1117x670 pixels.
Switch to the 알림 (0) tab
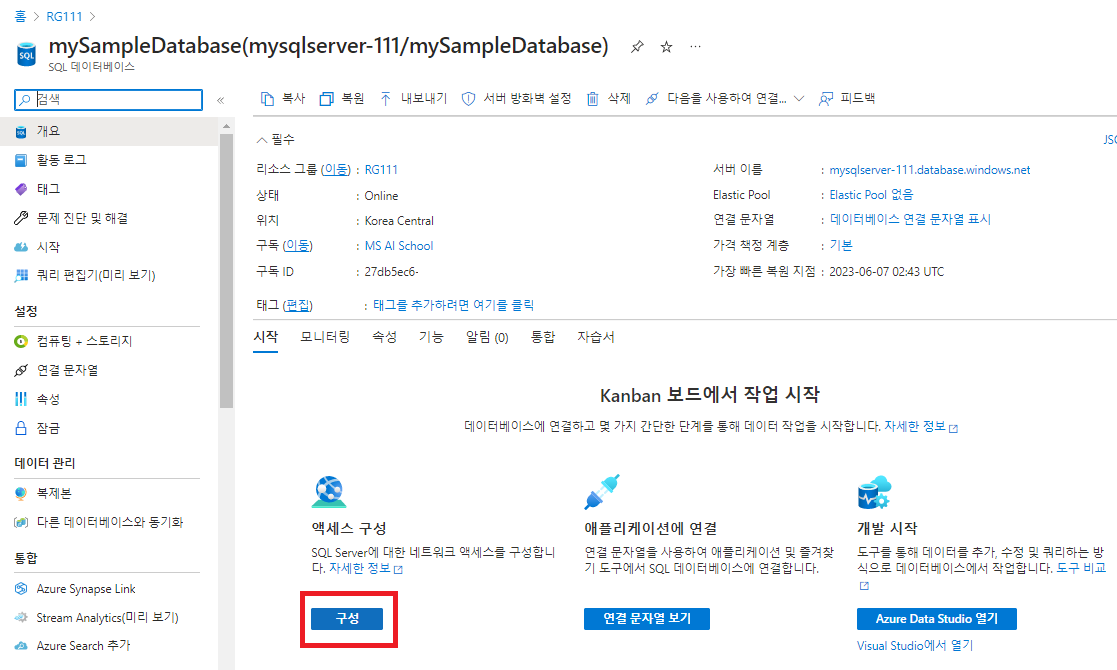click(x=487, y=337)
